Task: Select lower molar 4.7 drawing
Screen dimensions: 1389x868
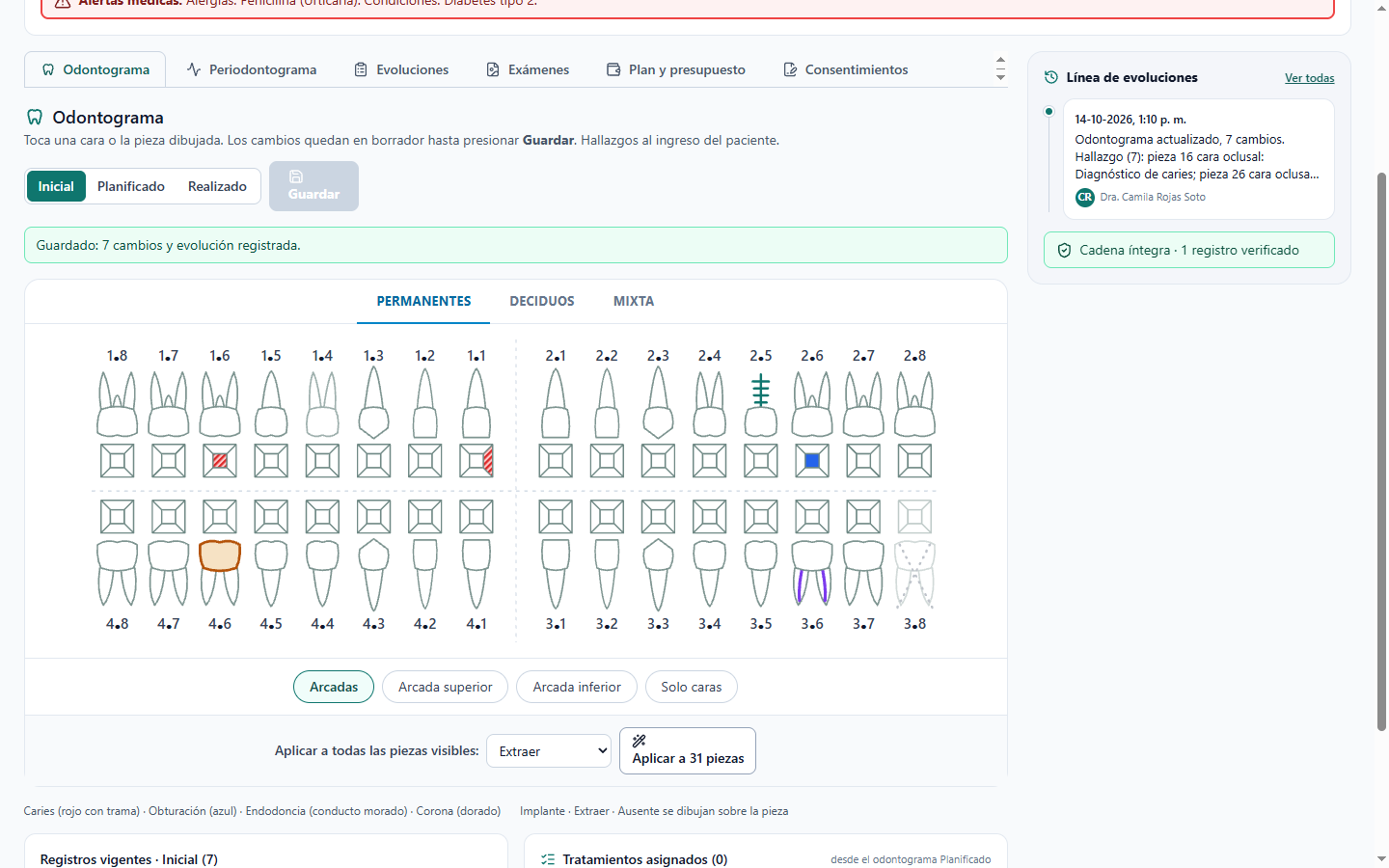Action: tap(169, 573)
